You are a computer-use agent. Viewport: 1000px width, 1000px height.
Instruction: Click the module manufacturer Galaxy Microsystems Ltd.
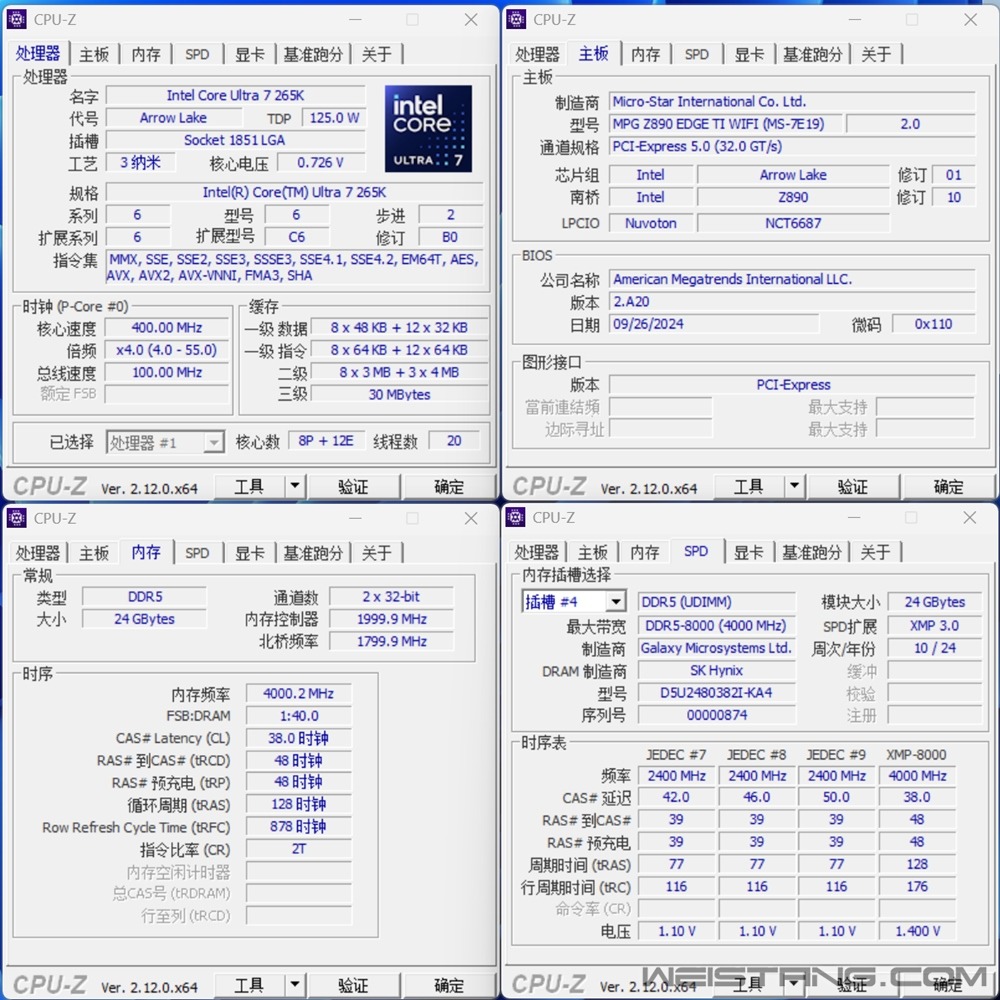[x=717, y=648]
